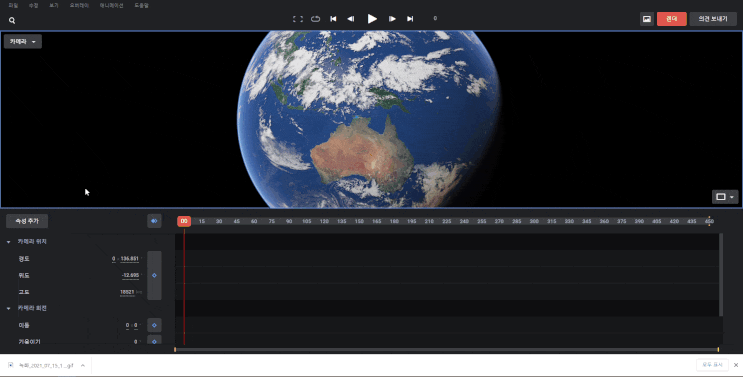Click the 고도 altitude label

tap(24, 292)
